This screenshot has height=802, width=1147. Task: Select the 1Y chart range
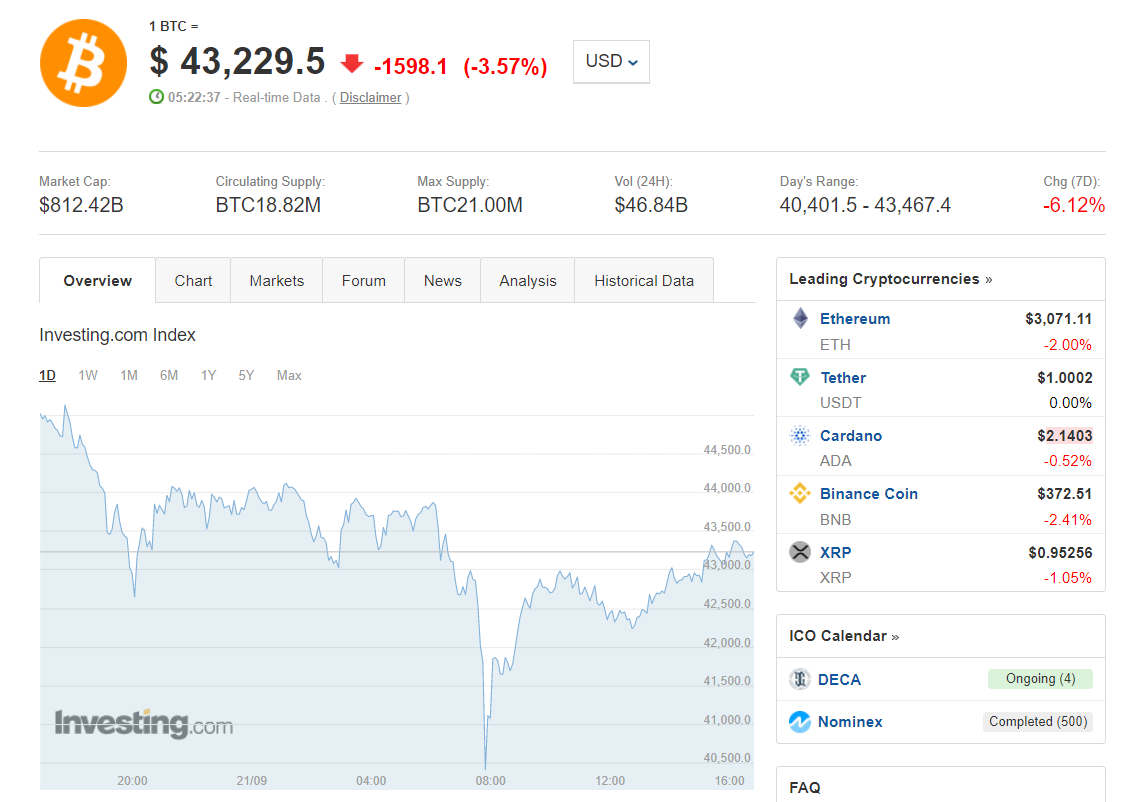[208, 375]
